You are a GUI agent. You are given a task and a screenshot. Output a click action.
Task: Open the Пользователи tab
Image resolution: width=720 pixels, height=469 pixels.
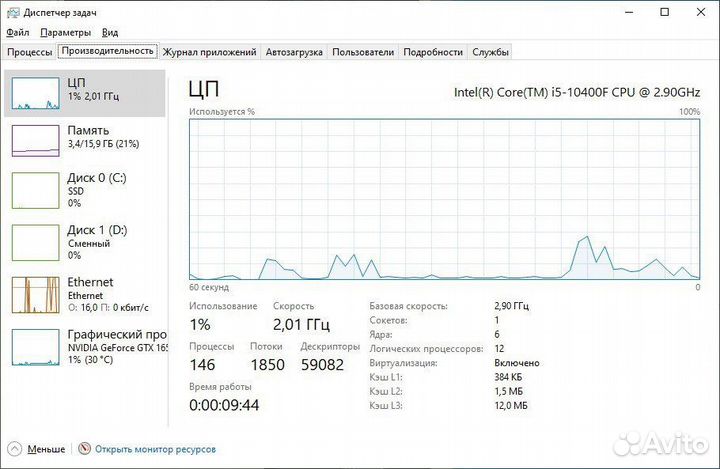[x=364, y=52]
